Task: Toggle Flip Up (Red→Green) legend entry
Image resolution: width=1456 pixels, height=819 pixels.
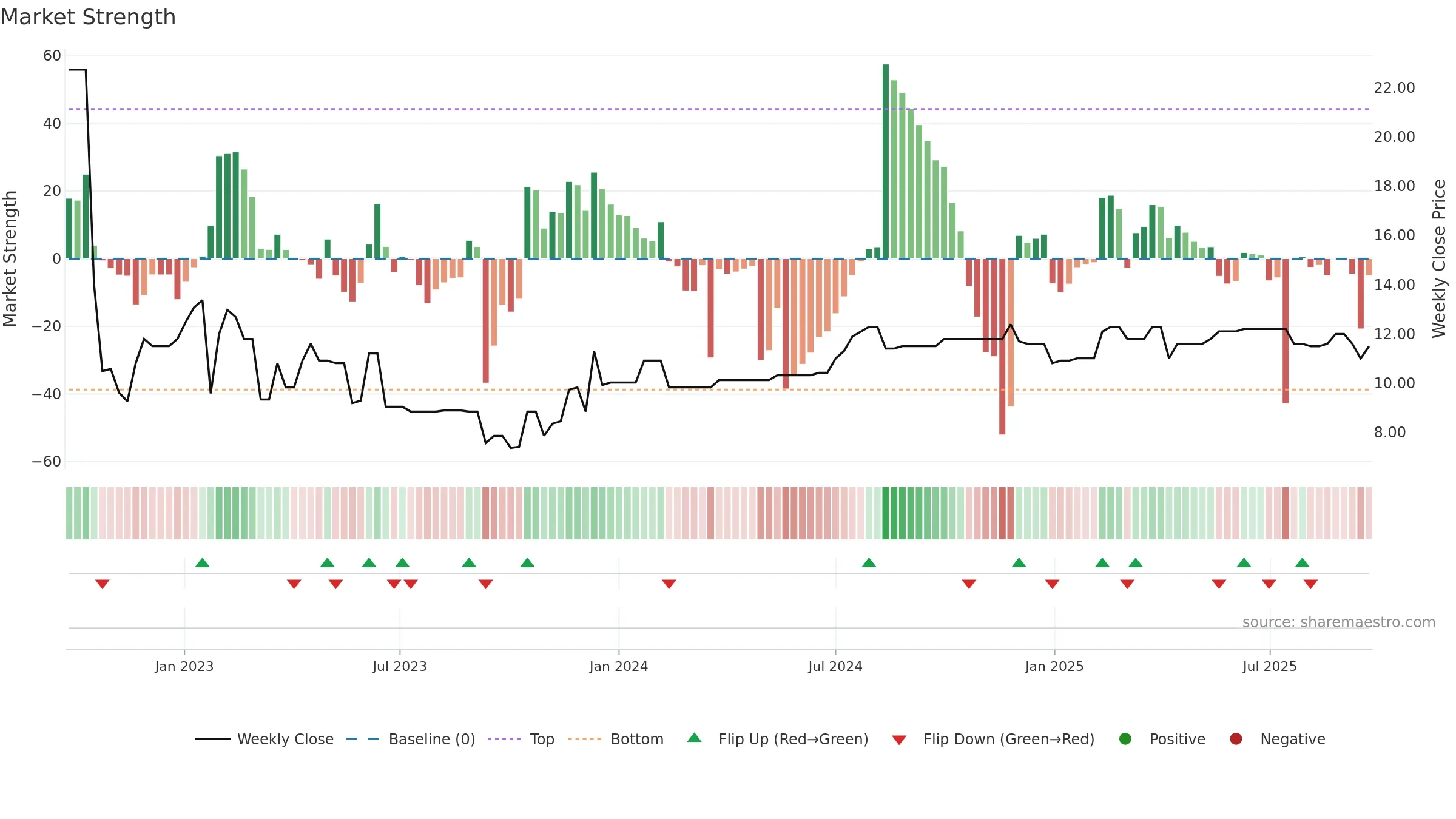Action: (778, 739)
